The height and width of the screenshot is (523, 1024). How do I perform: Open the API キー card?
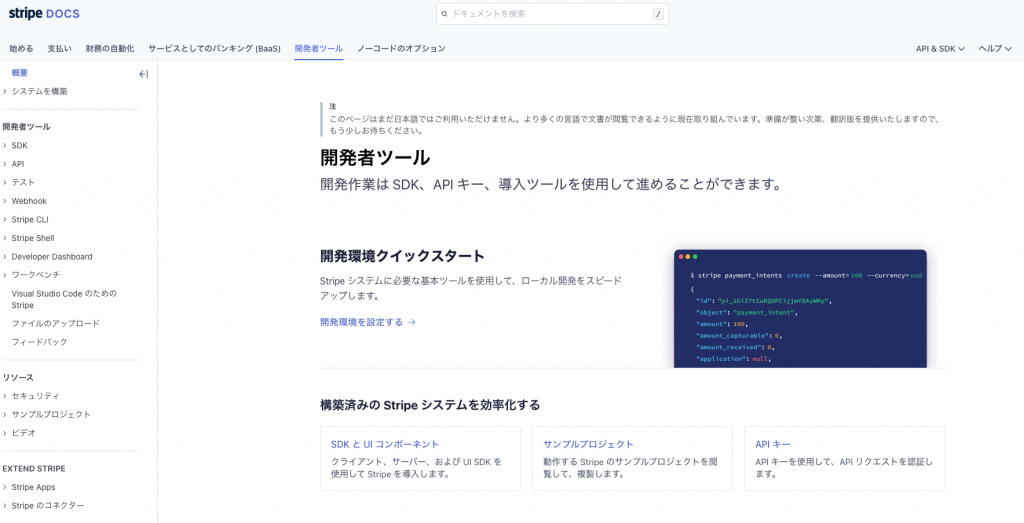click(x=844, y=459)
